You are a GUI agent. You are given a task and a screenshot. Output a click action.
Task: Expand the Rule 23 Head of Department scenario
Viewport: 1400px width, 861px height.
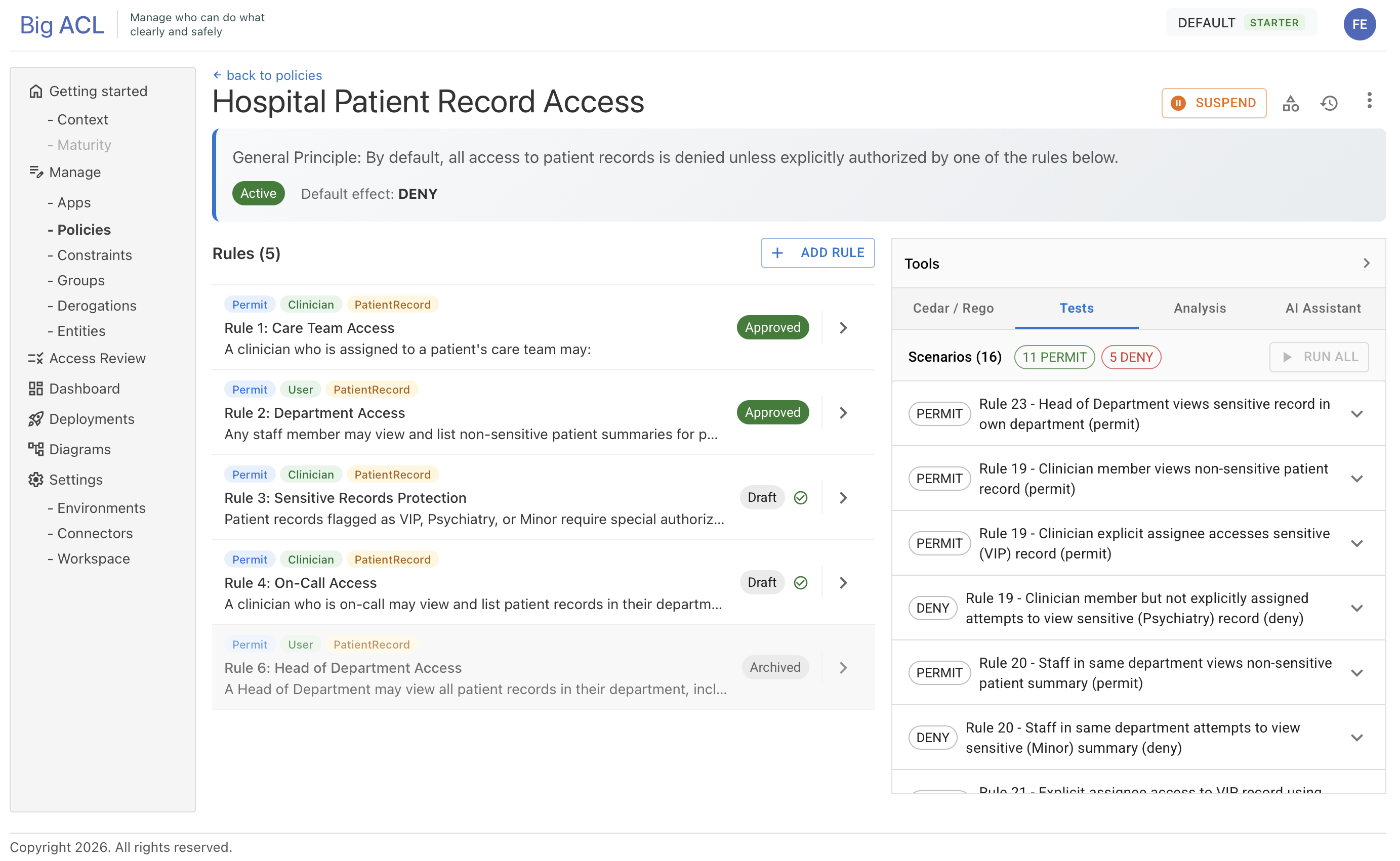pyautogui.click(x=1356, y=414)
